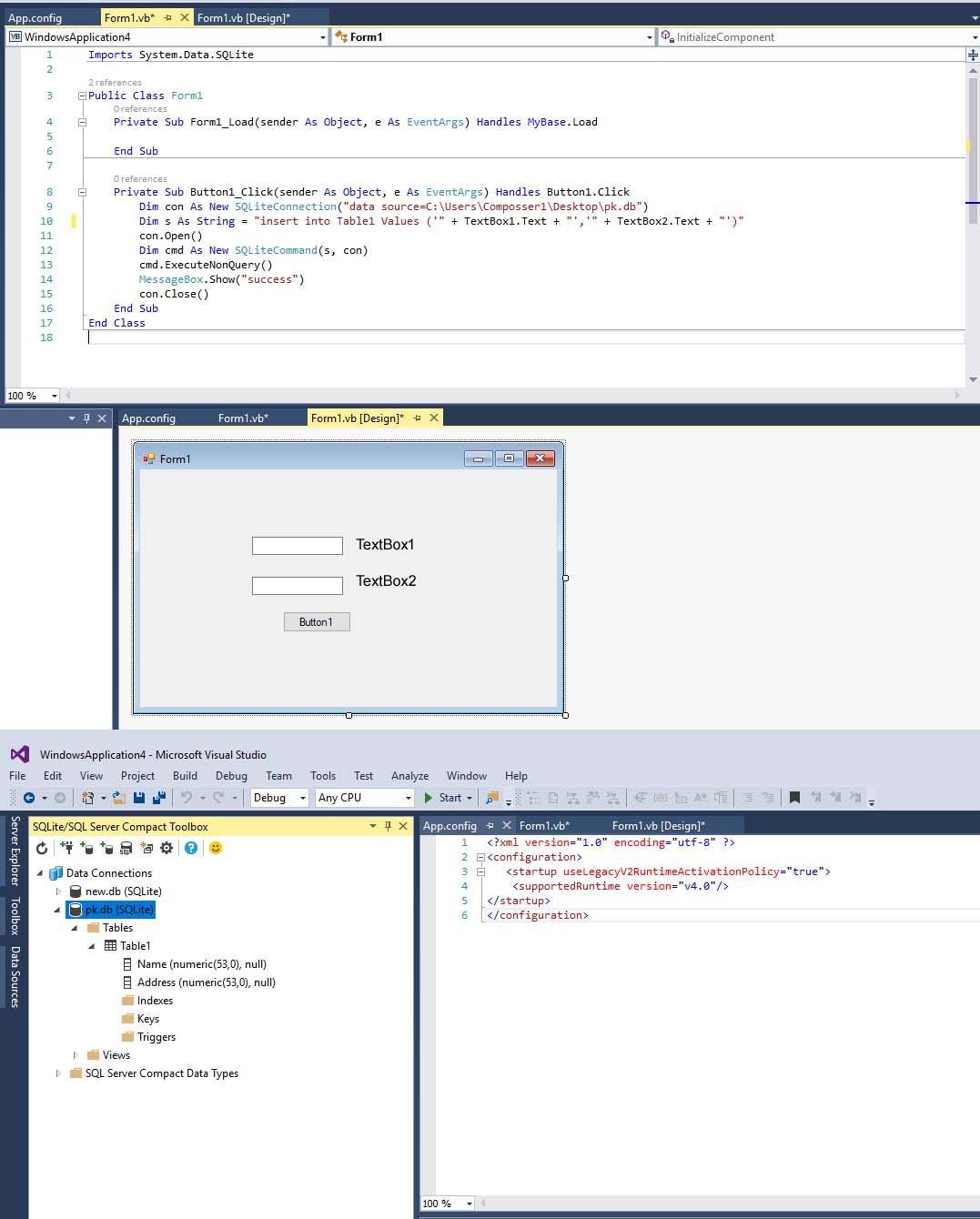Click the green Start debugging button
Screen dimensions: 980x1219
[427, 798]
